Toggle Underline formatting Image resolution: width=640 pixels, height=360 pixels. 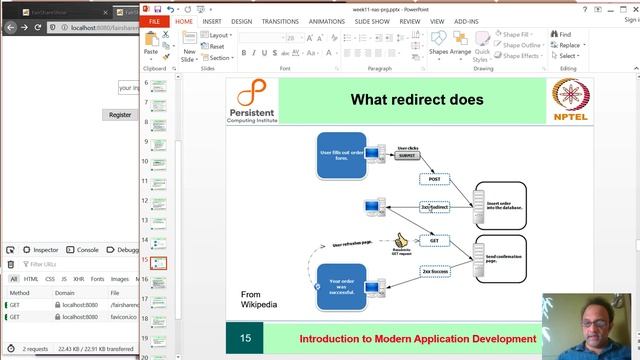point(264,53)
